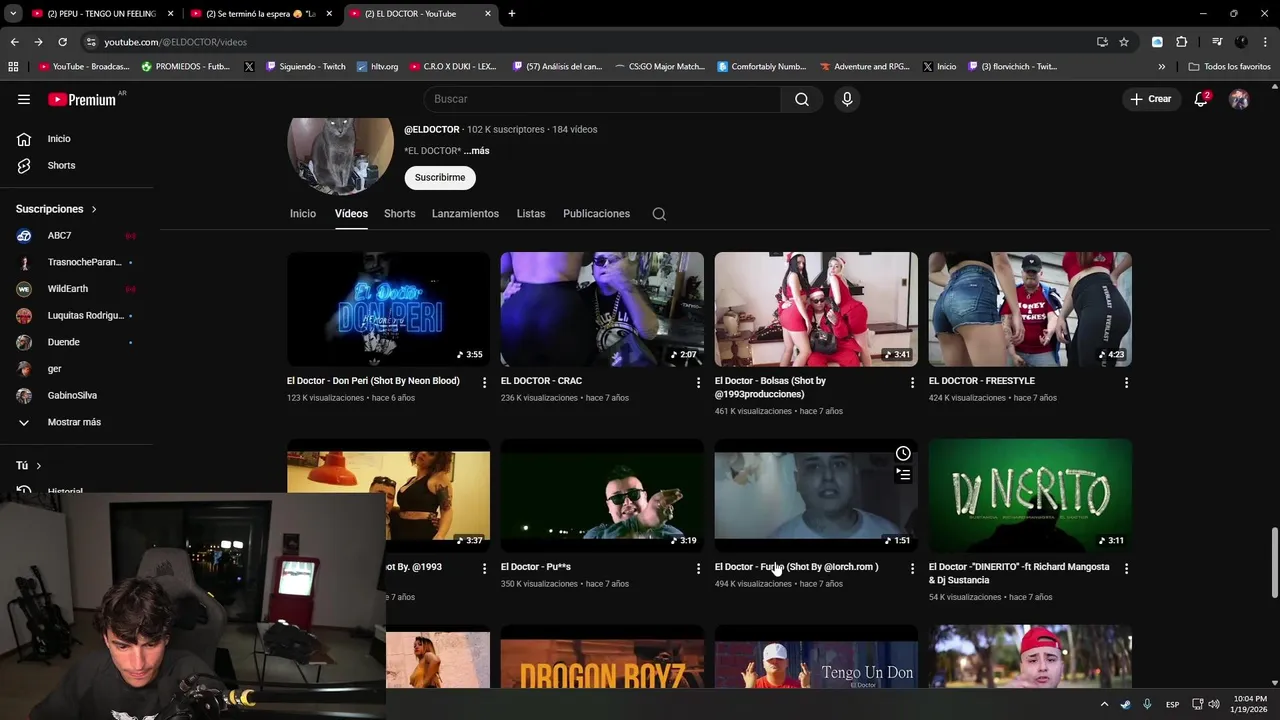Open the YouTube hamburger guide menu
Image resolution: width=1280 pixels, height=720 pixels.
click(24, 99)
